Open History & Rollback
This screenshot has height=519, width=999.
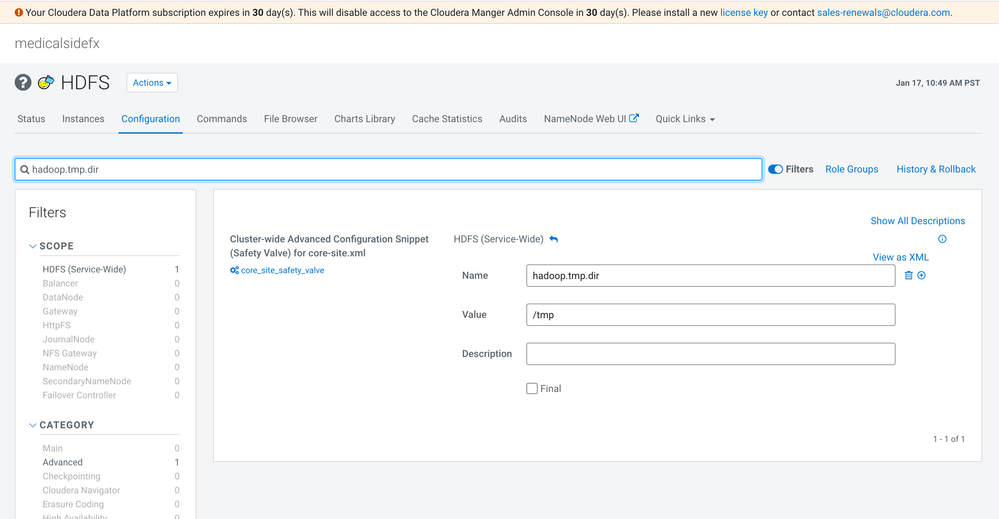936,169
